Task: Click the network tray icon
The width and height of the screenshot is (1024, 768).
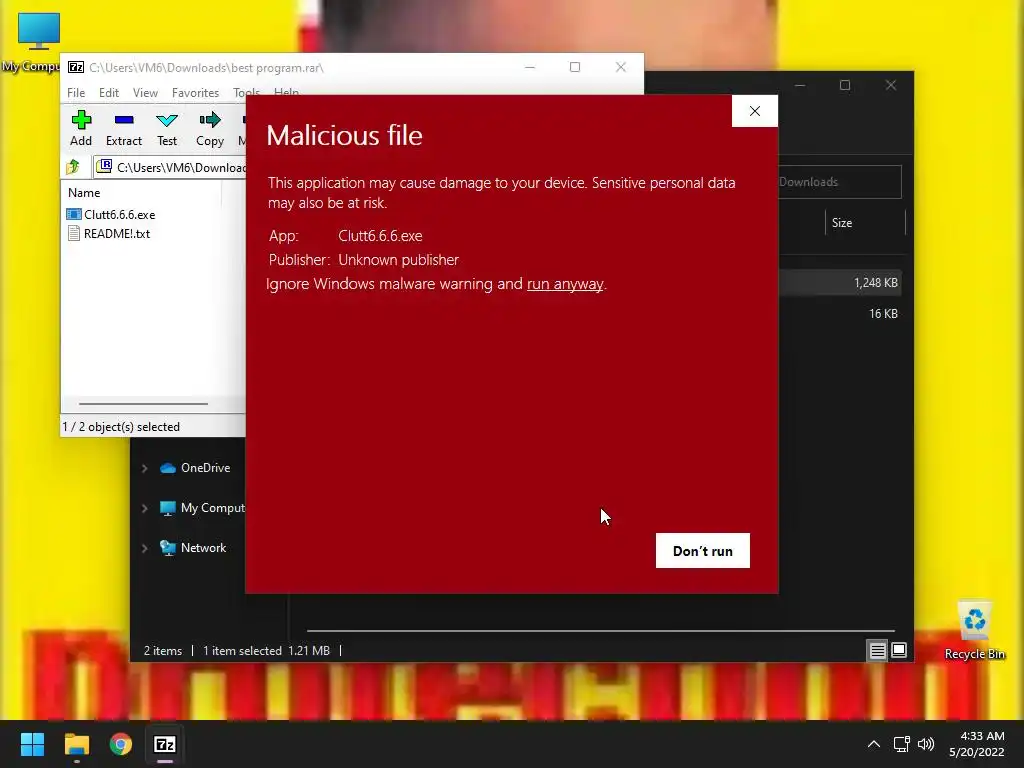Action: tap(902, 744)
